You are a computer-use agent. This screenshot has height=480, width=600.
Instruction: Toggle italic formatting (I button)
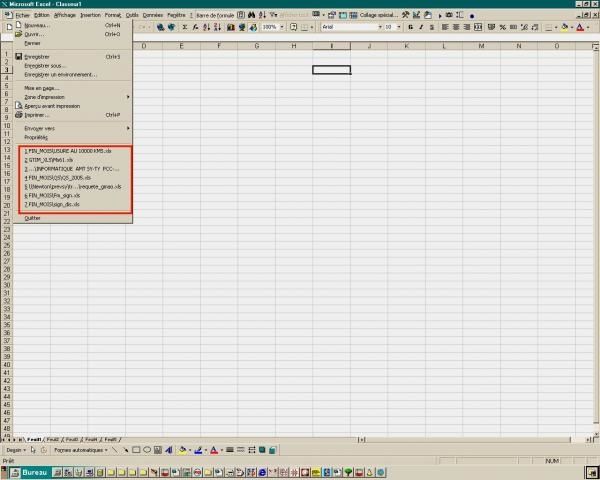421,27
